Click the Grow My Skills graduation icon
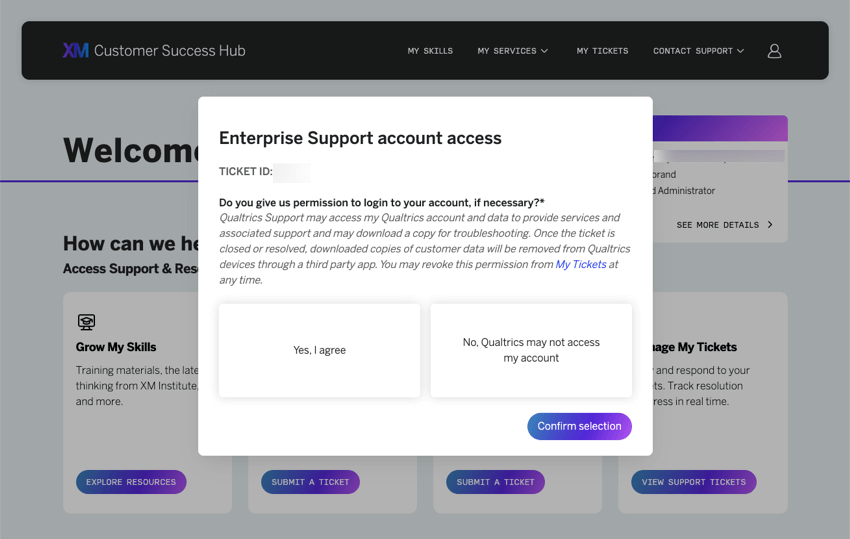Image resolution: width=850 pixels, height=539 pixels. (86, 322)
